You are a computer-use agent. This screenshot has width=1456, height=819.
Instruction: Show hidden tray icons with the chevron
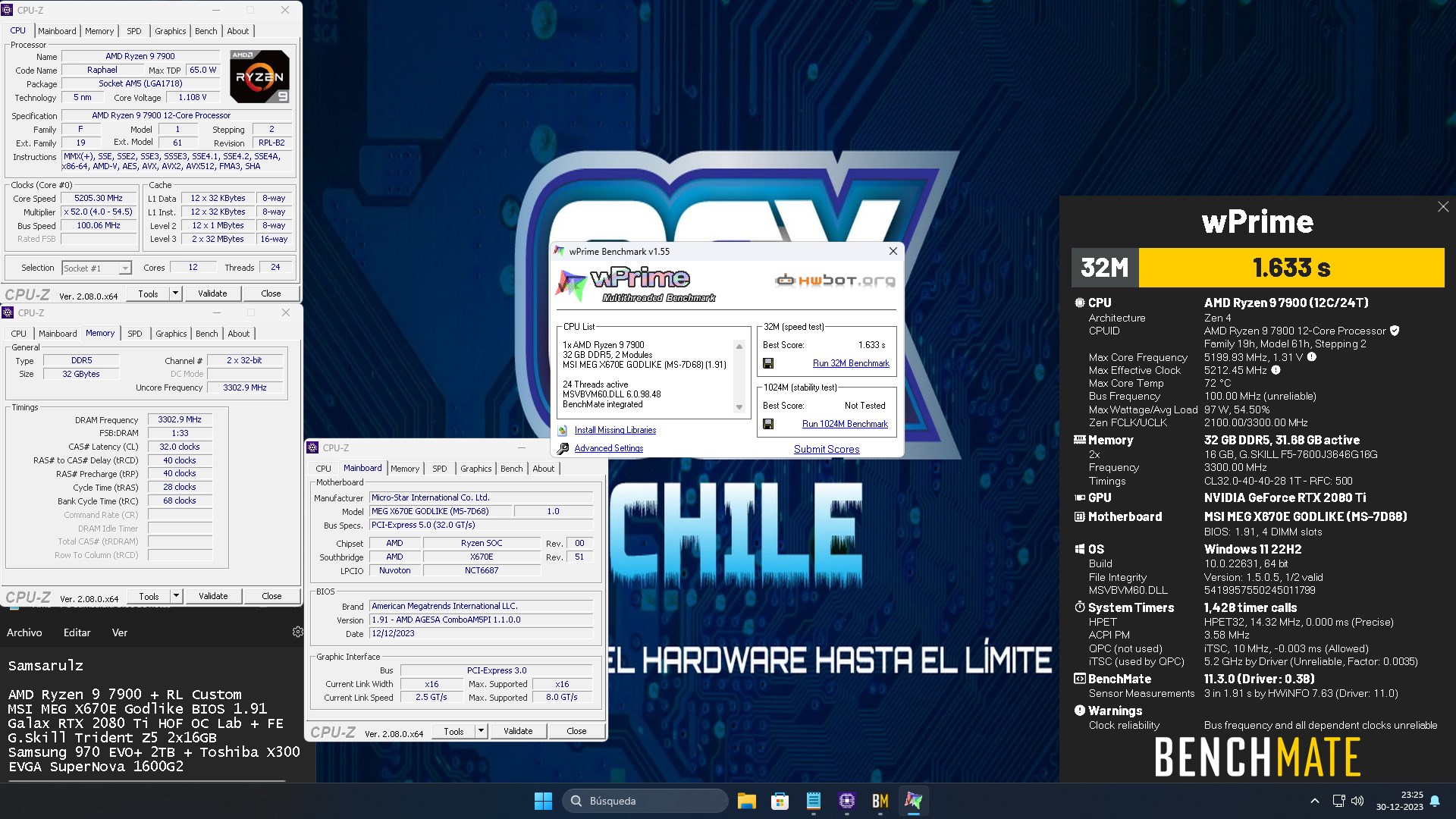[x=1315, y=801]
